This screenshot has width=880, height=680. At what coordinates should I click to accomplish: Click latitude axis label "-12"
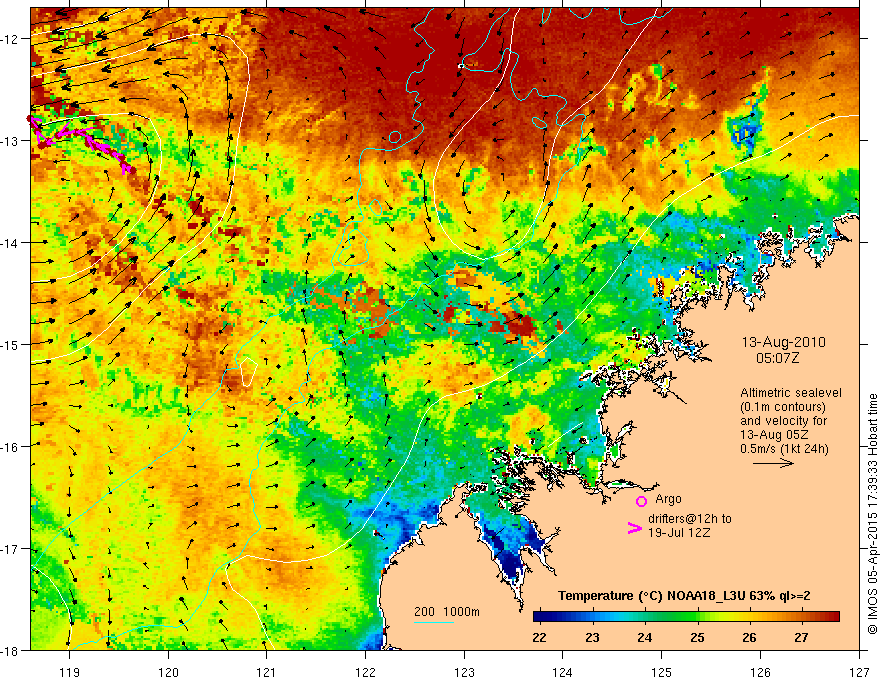pos(10,39)
